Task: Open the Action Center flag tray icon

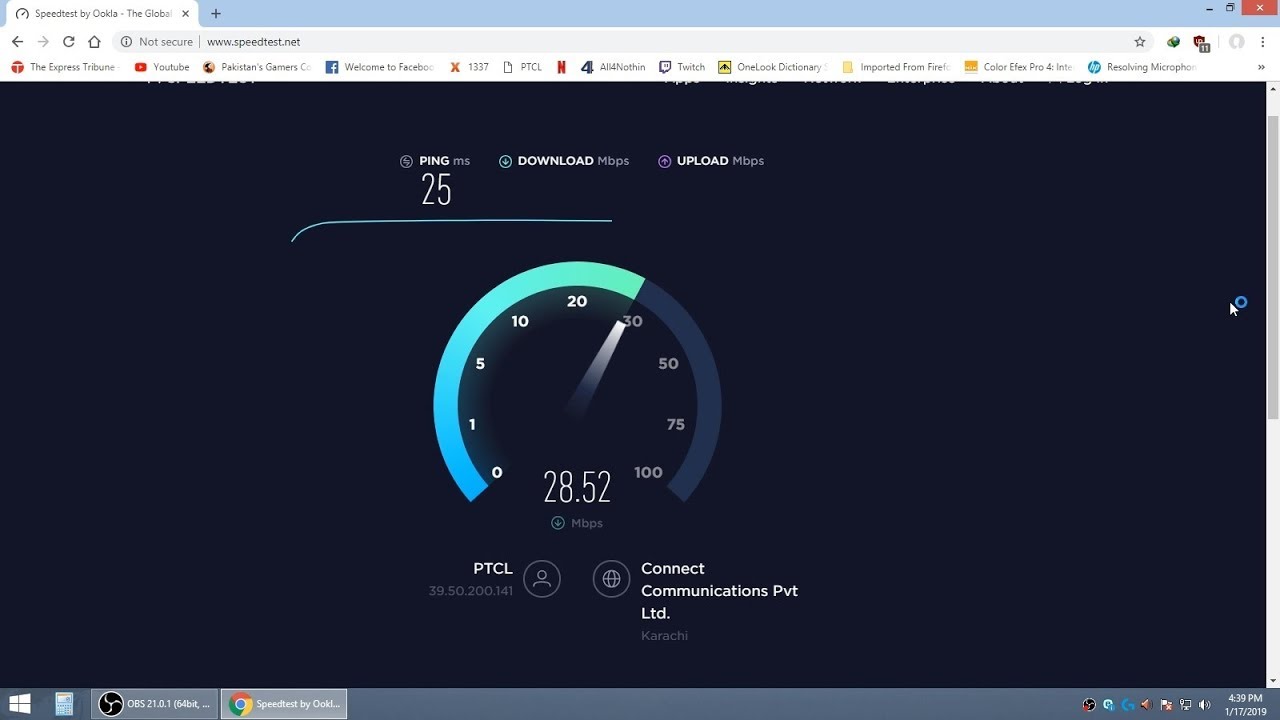Action: click(x=1167, y=705)
